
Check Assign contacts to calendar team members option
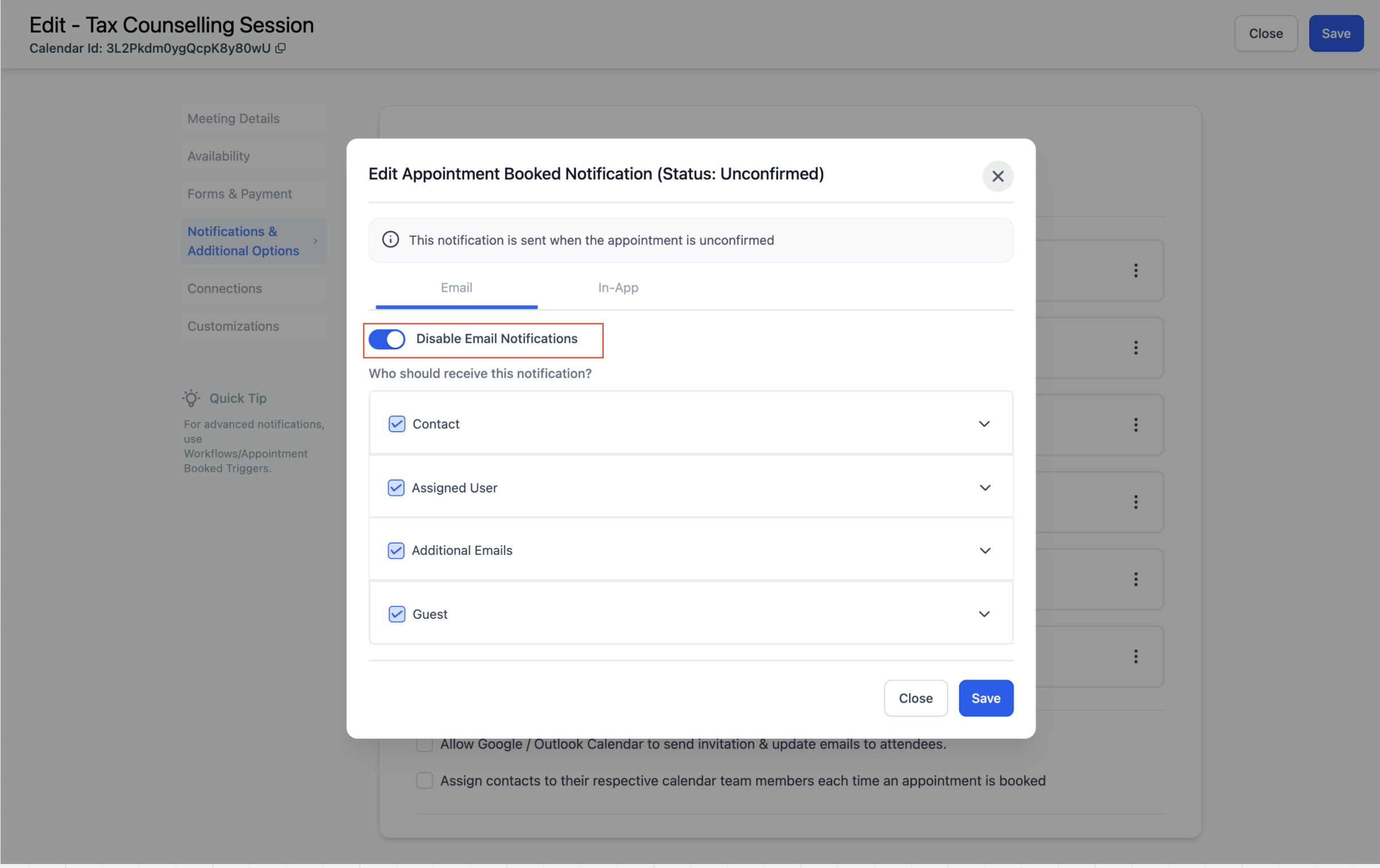[x=424, y=780]
